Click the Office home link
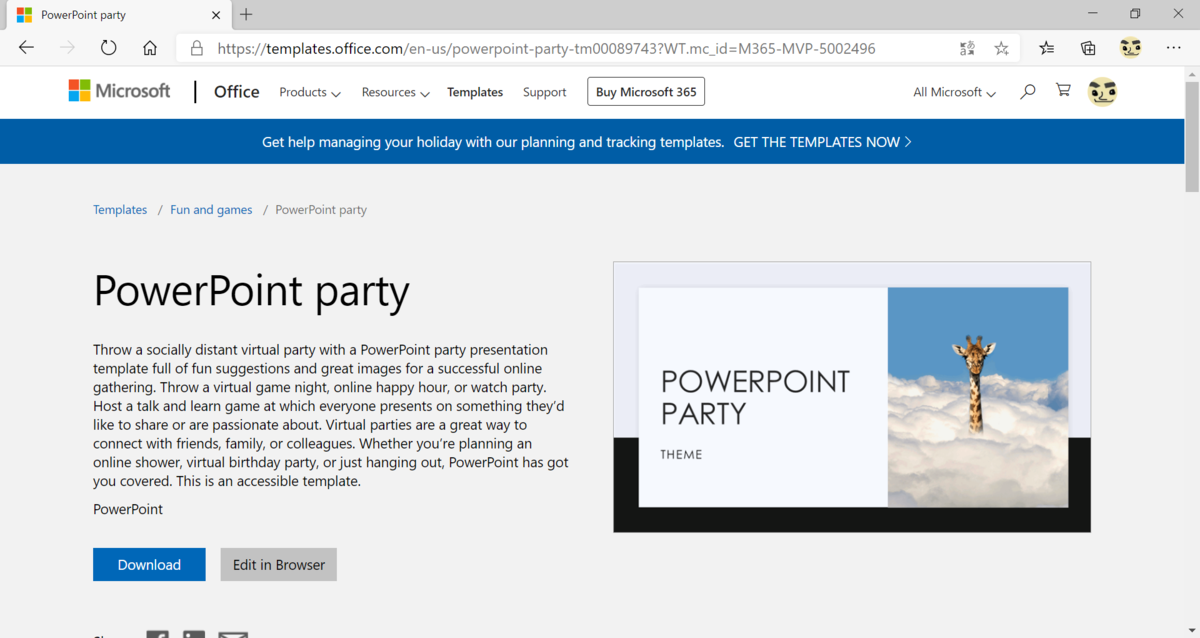This screenshot has width=1200, height=638. [x=236, y=91]
